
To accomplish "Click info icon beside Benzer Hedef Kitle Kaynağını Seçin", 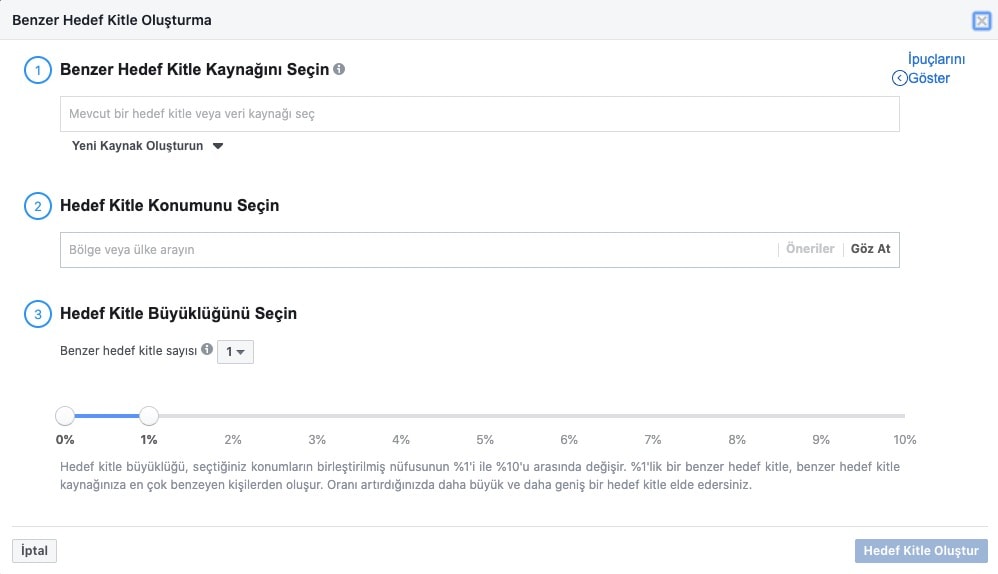I will 339,69.
